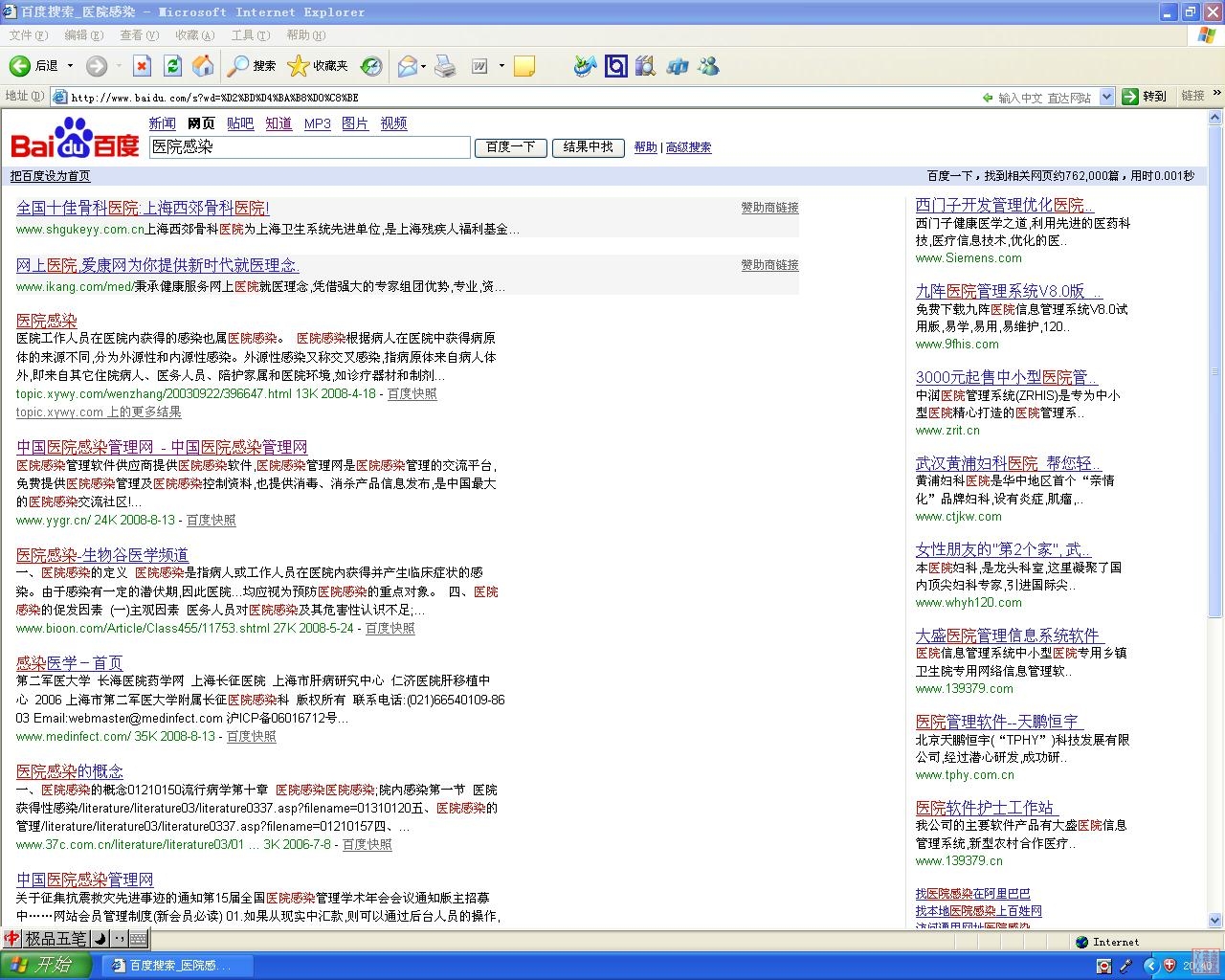Viewport: 1225px width, 980px height.
Task: Click the 高级搜索 link
Action: tap(688, 147)
